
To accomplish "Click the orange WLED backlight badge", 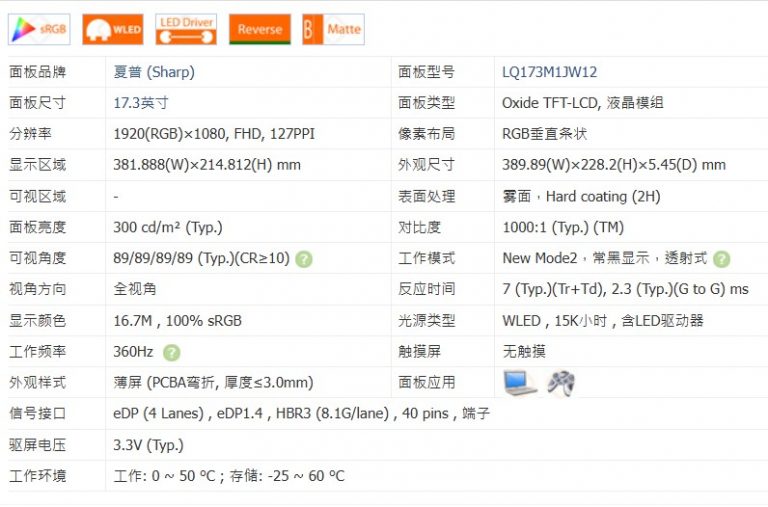I will point(112,30).
